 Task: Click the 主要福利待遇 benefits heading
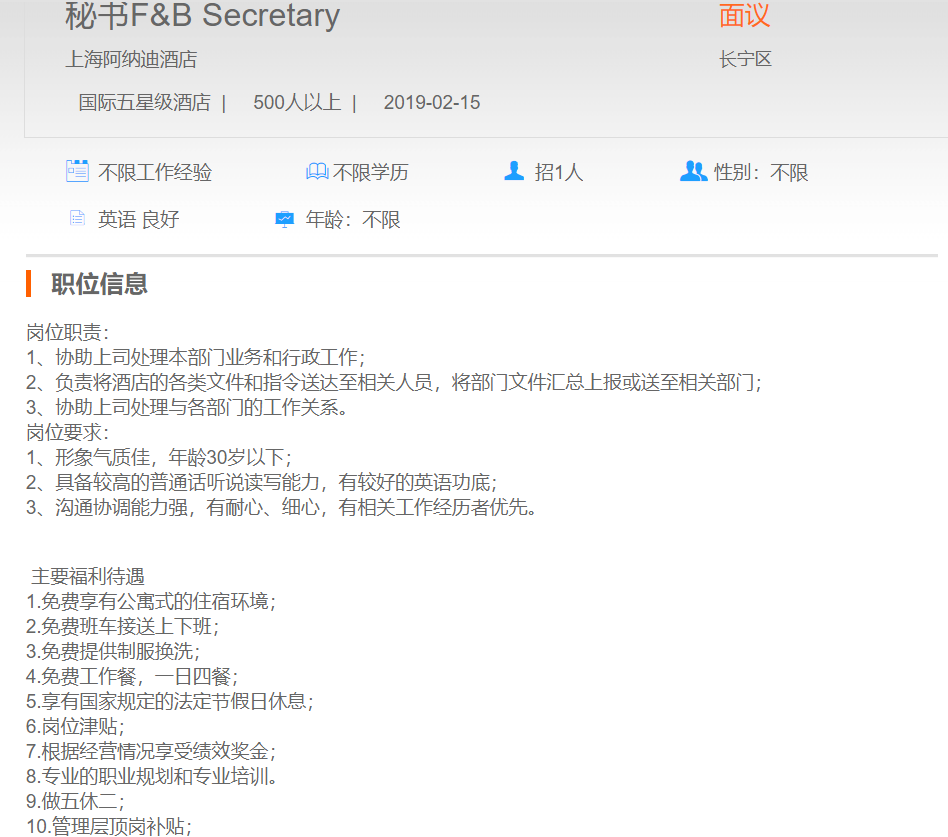(x=88, y=576)
